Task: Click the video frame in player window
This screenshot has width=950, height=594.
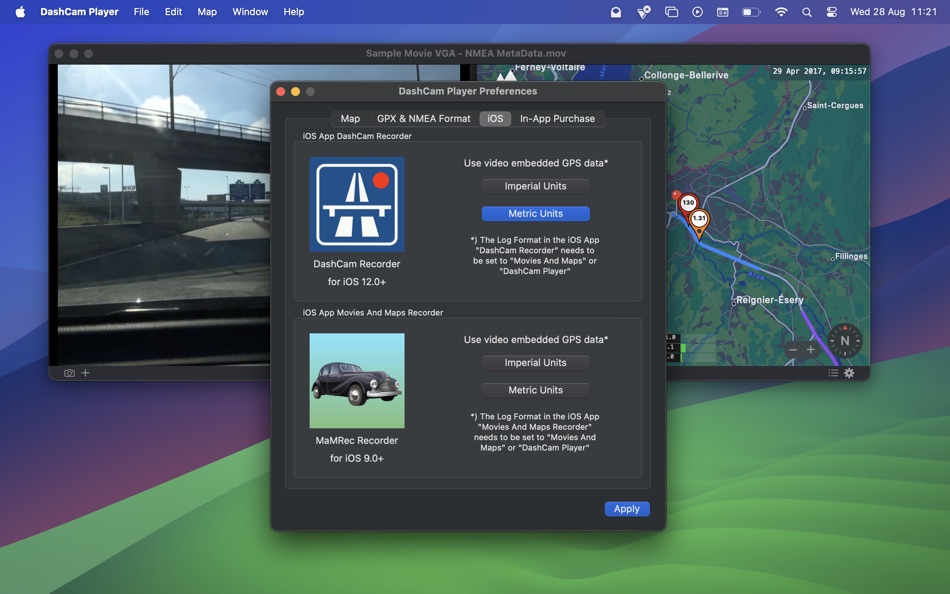Action: [x=164, y=215]
